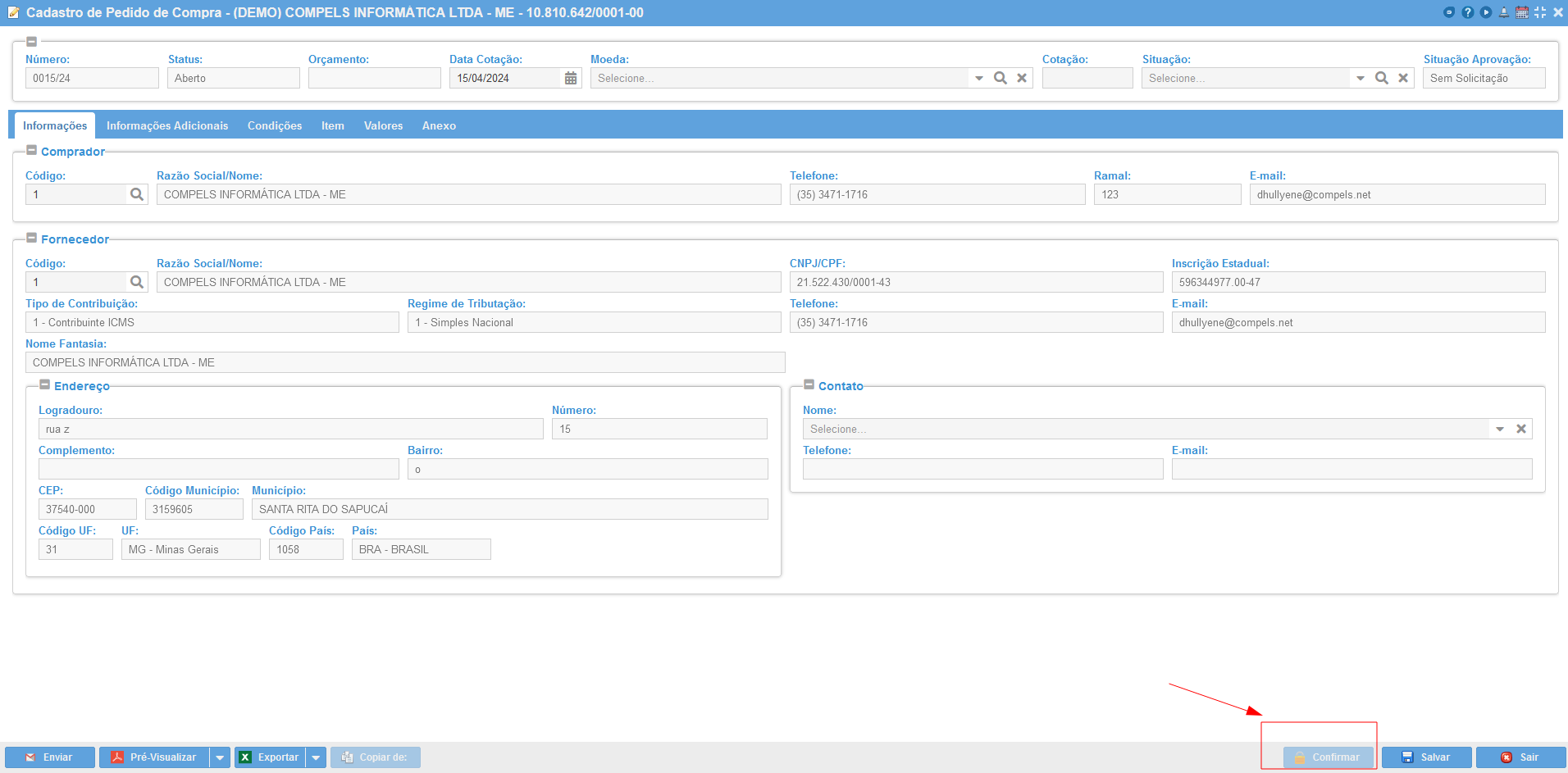The image size is (1568, 773).
Task: Click the Confirmar button
Action: pos(1329,757)
